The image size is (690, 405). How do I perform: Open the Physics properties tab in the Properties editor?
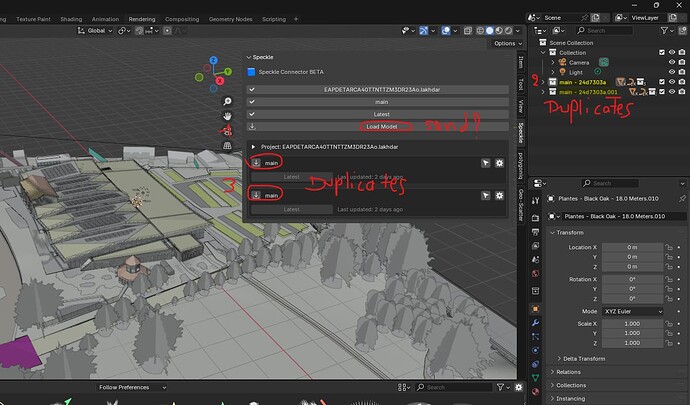tap(536, 350)
